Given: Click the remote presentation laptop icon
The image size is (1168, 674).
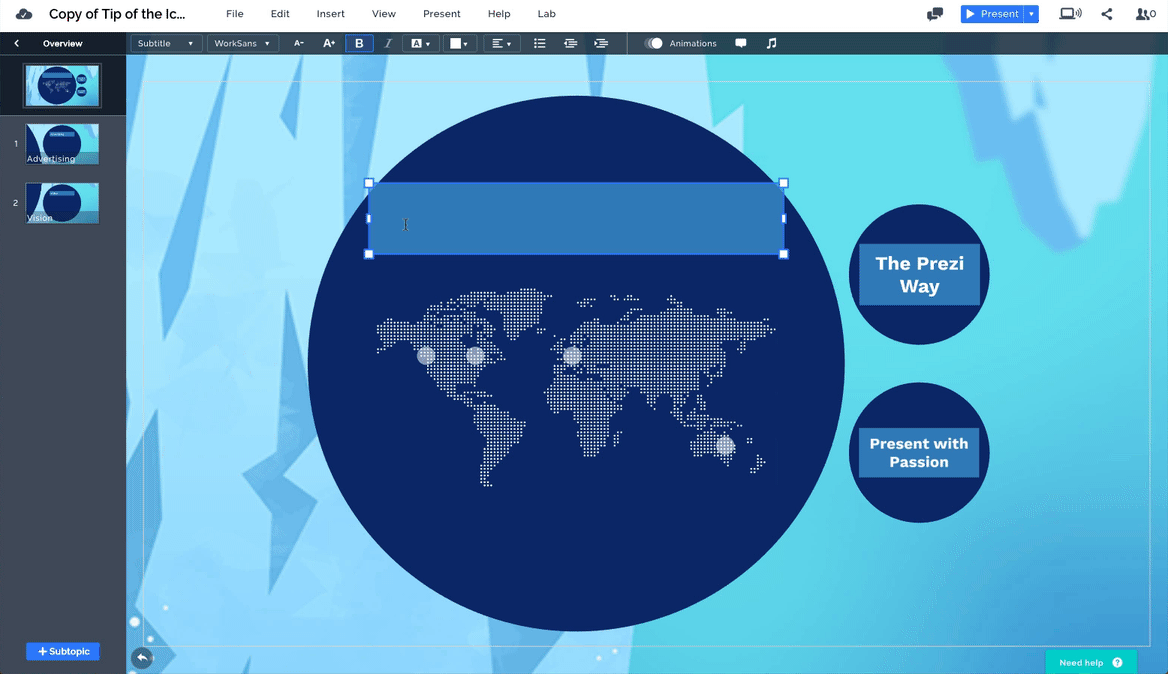Looking at the screenshot, I should pyautogui.click(x=1070, y=14).
